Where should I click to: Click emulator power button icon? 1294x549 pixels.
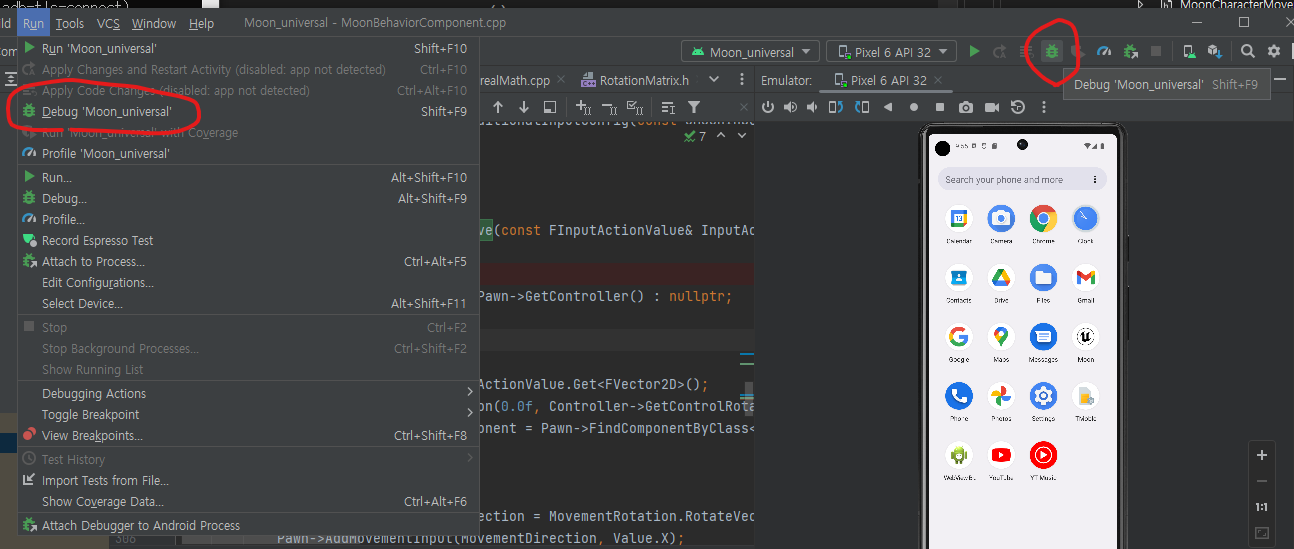(x=768, y=107)
